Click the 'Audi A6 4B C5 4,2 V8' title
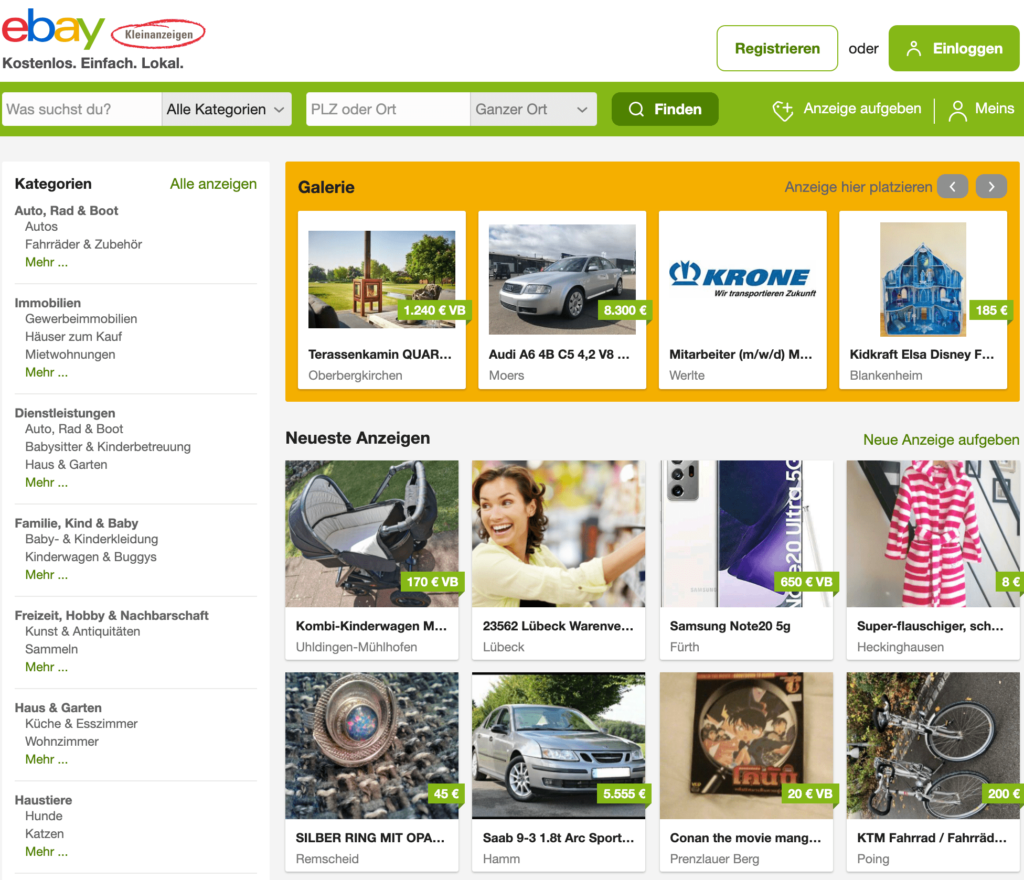 coord(559,354)
